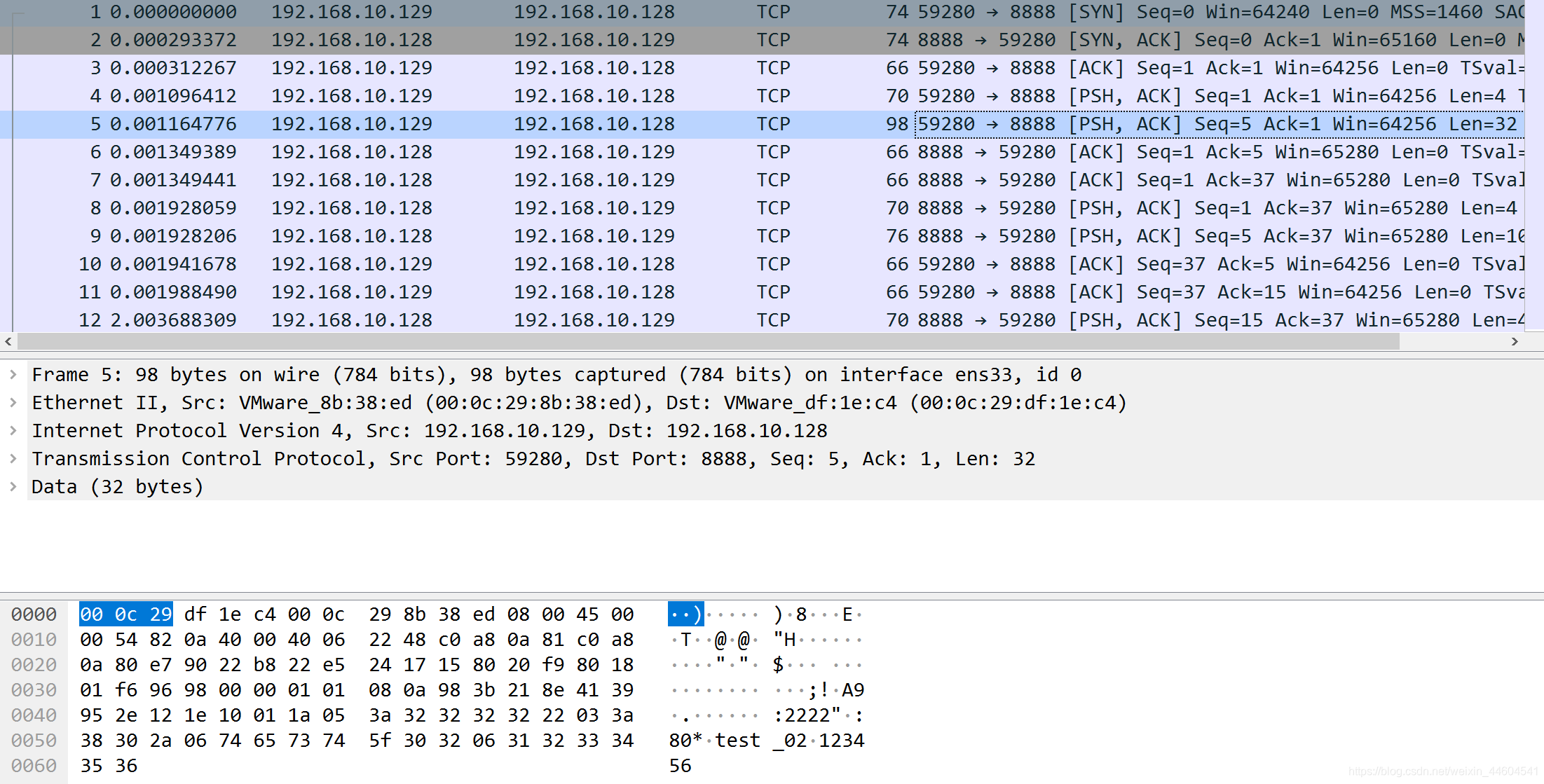The width and height of the screenshot is (1544, 784).
Task: Select the highlighted MAC address bytes
Action: click(113, 619)
